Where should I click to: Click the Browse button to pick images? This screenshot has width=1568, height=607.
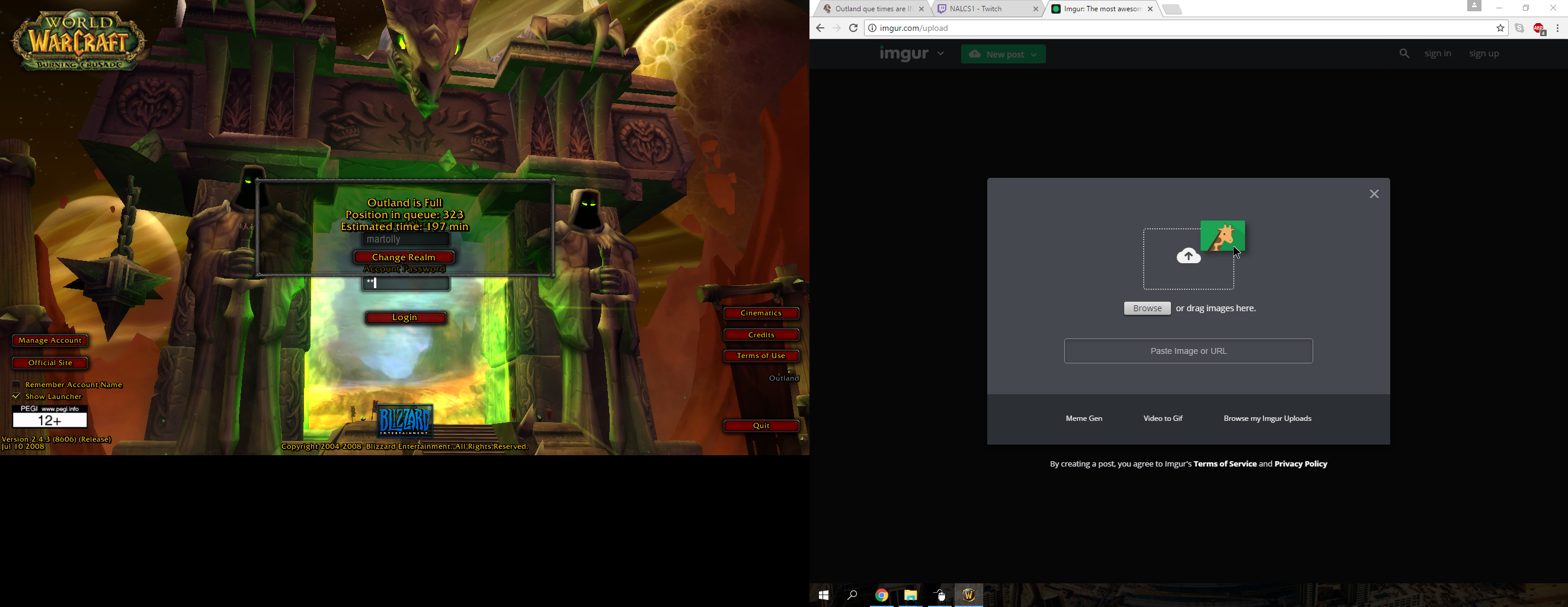tap(1147, 309)
